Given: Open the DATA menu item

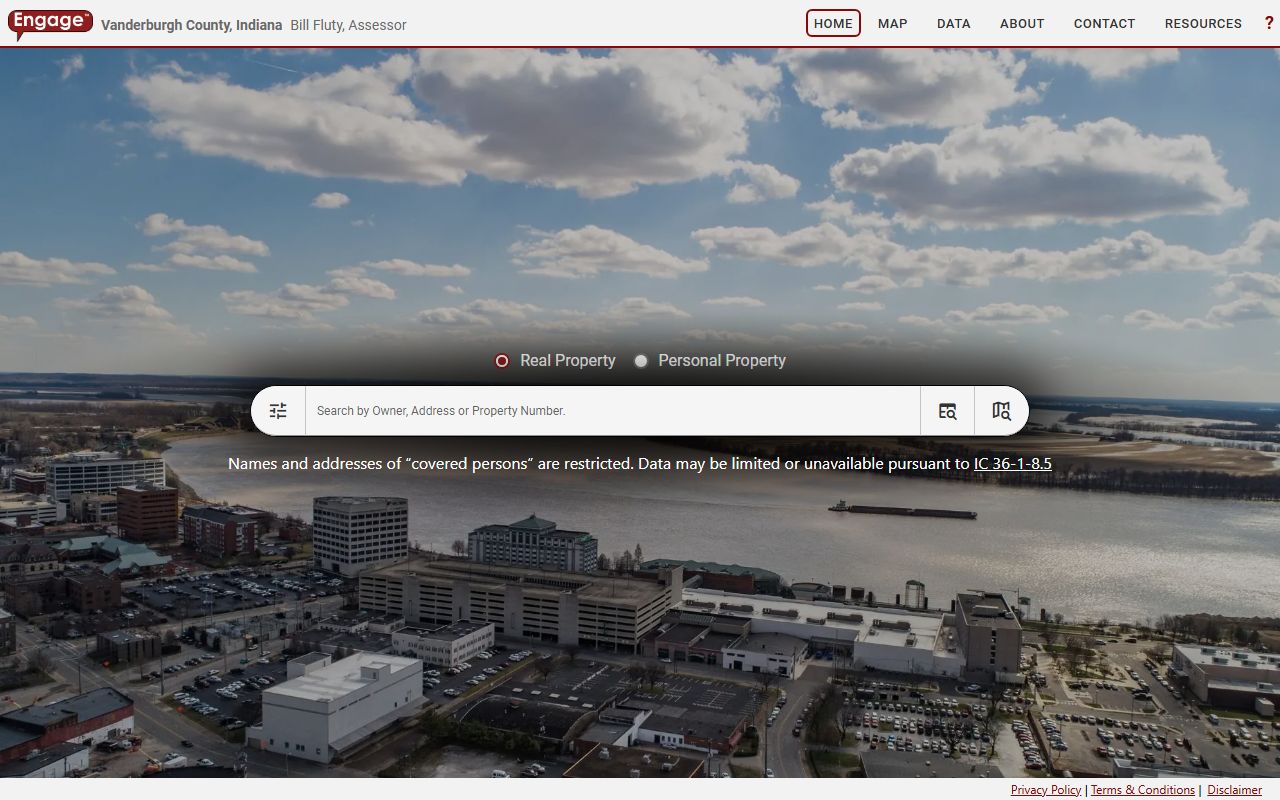Looking at the screenshot, I should point(954,23).
